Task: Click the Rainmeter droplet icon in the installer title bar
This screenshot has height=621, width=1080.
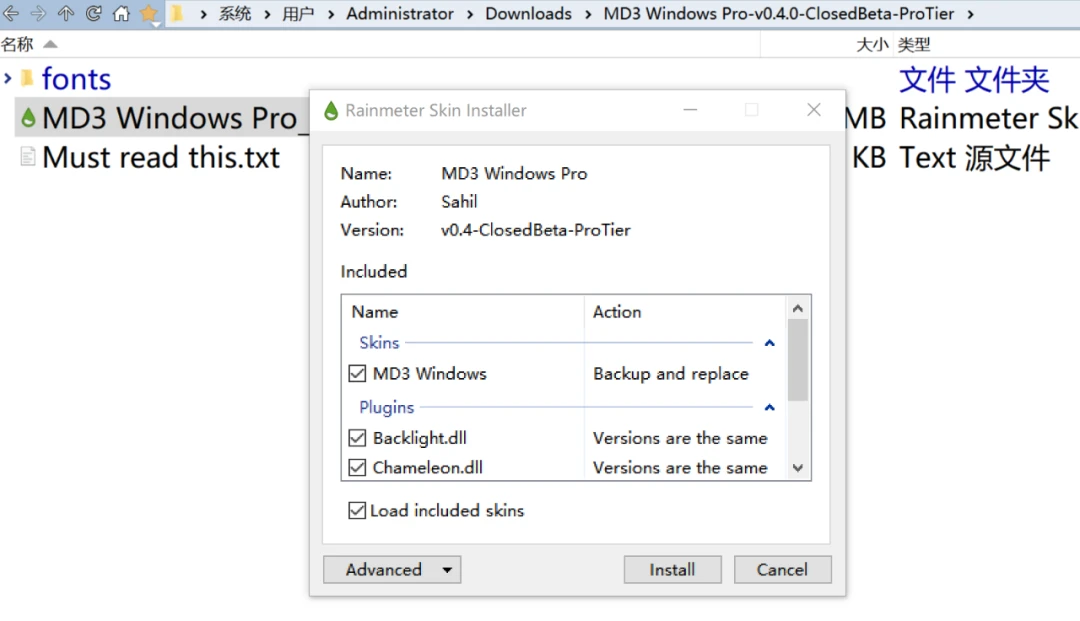Action: (331, 111)
